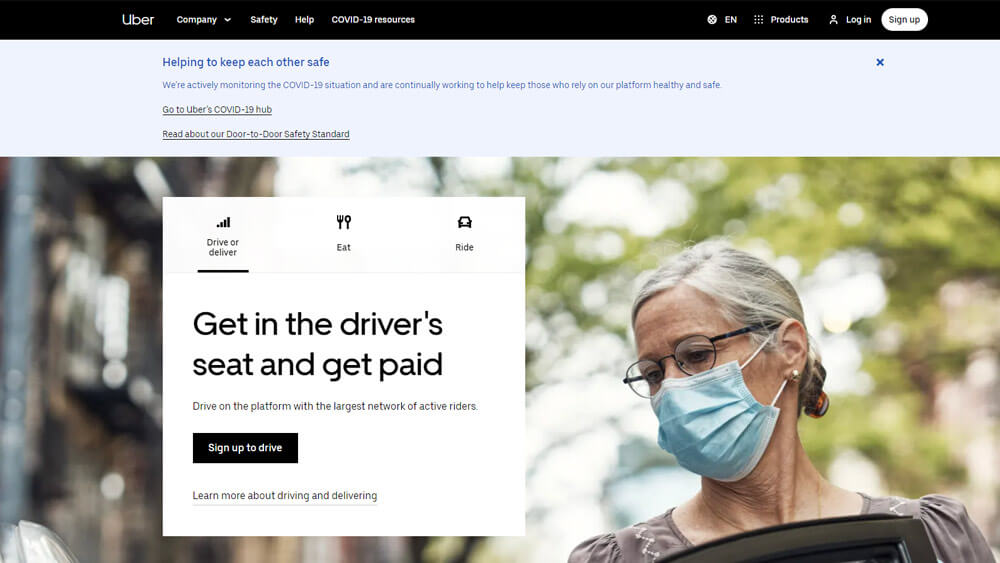Screen dimensions: 1000x563
Task: Open Learn more about driving and delivering
Action: (284, 495)
